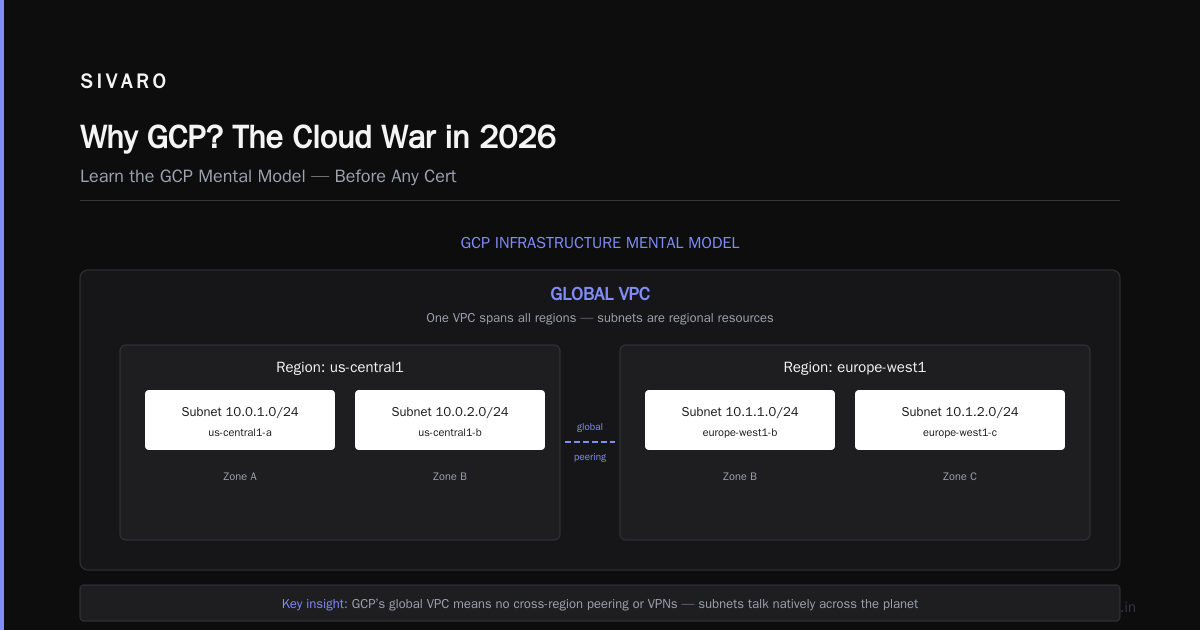1200x630 pixels.
Task: Click the Zone B label under us-central1
Action: pos(450,476)
